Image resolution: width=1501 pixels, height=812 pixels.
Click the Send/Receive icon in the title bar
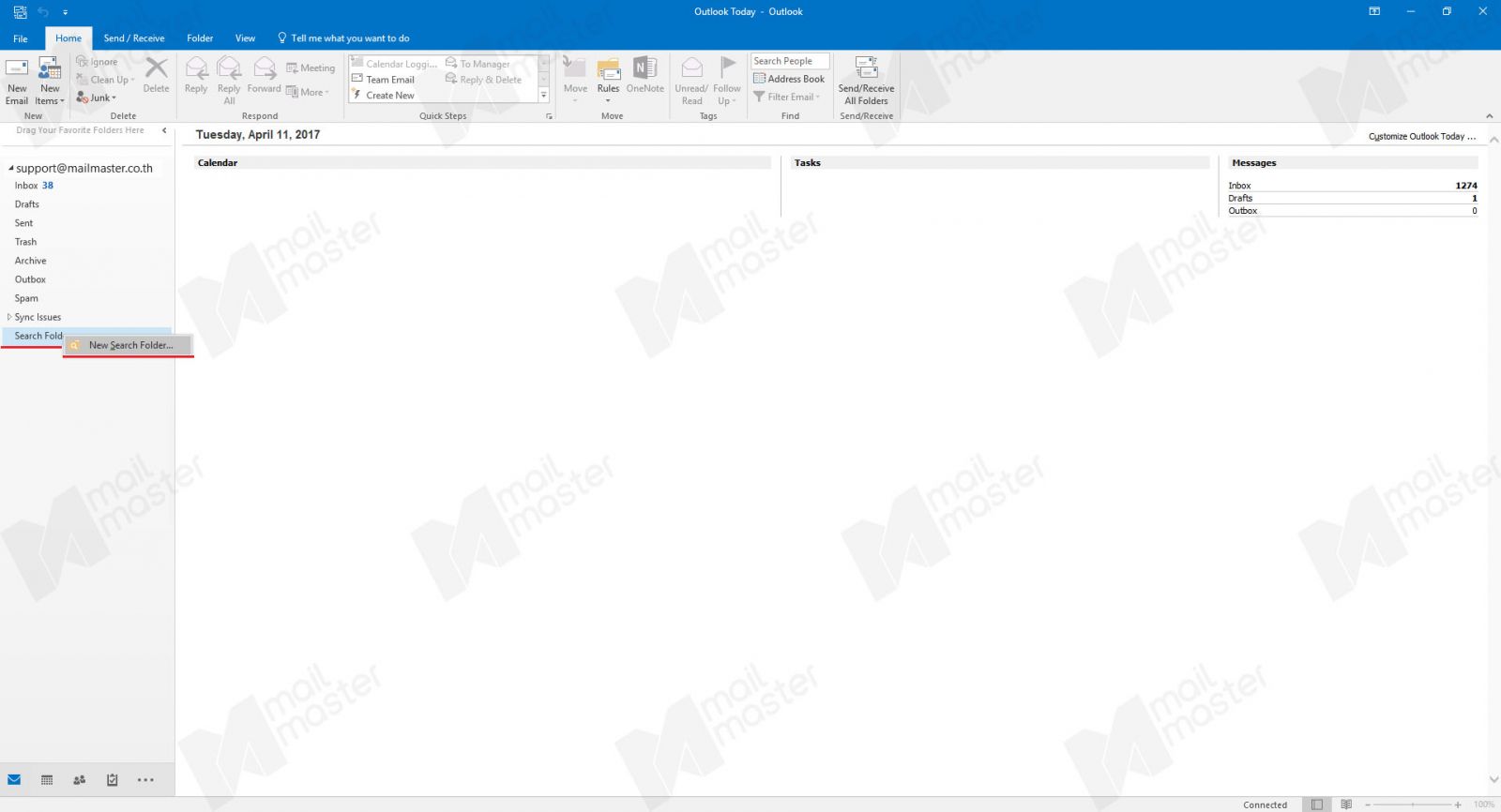click(x=20, y=12)
